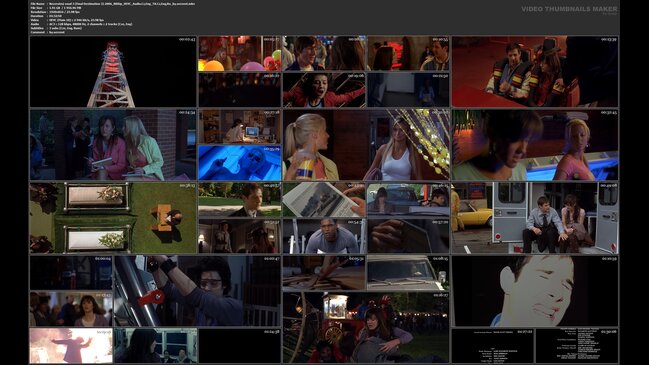Click the carnival popcorn cart scene thumbnail
This screenshot has width=649, height=365.
[x=366, y=327]
